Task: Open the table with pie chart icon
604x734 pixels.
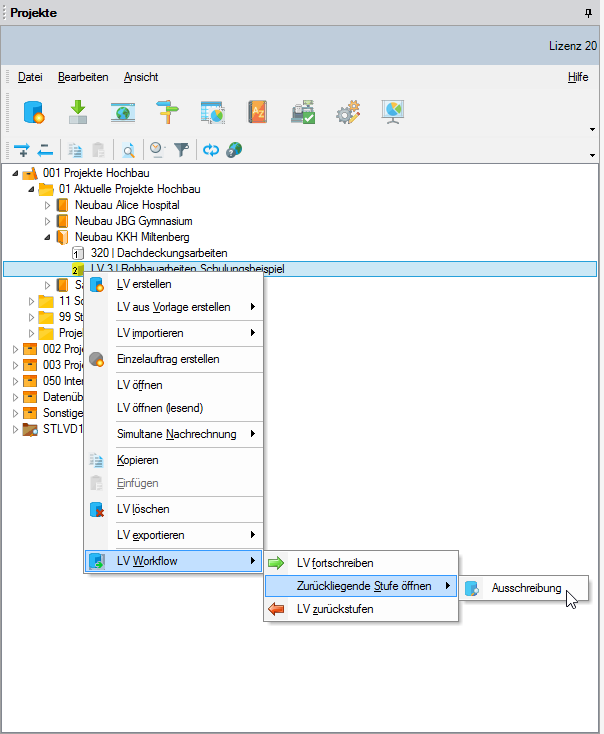Action: click(213, 112)
